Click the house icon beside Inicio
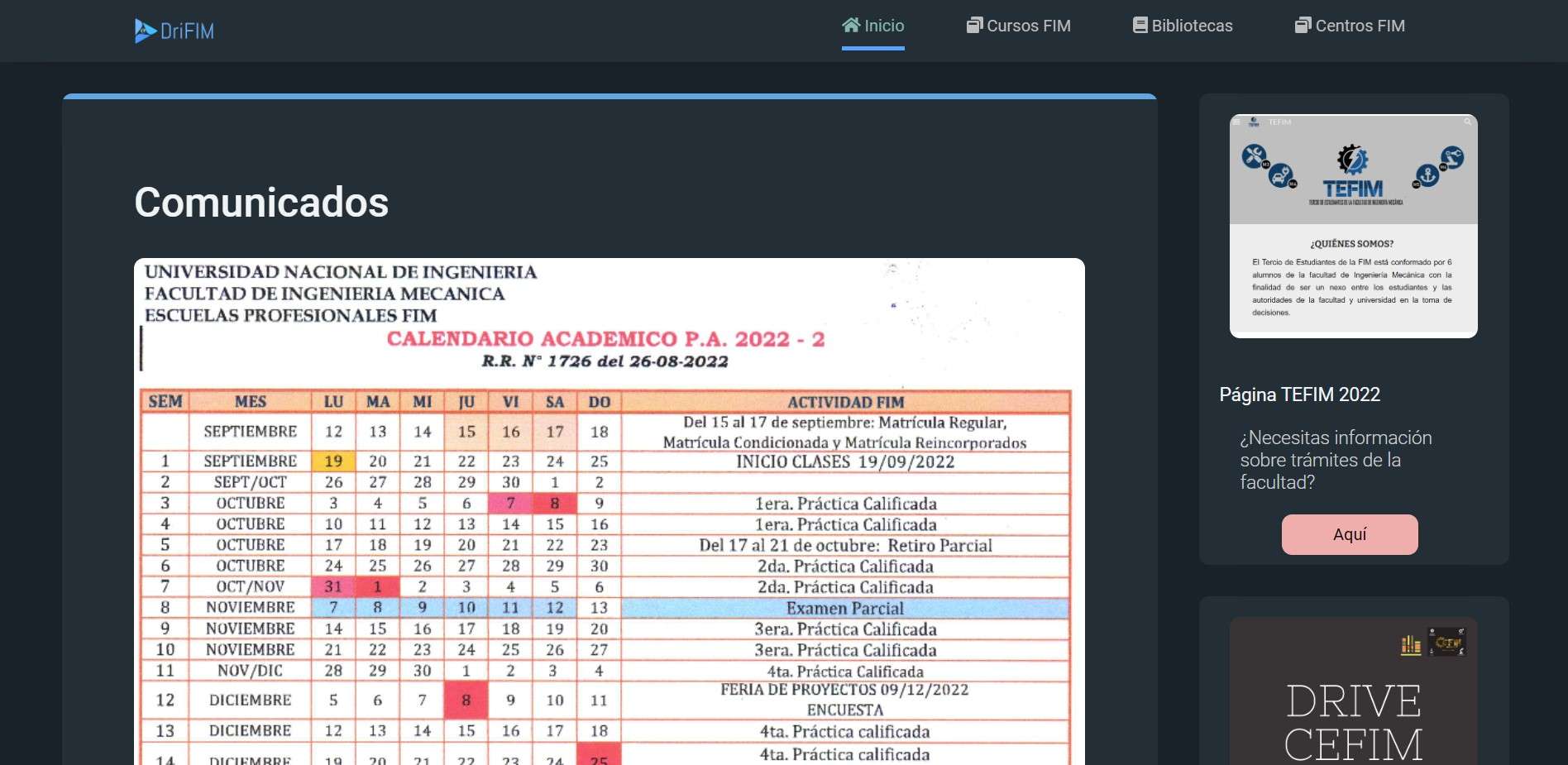The image size is (1568, 765). tap(851, 26)
